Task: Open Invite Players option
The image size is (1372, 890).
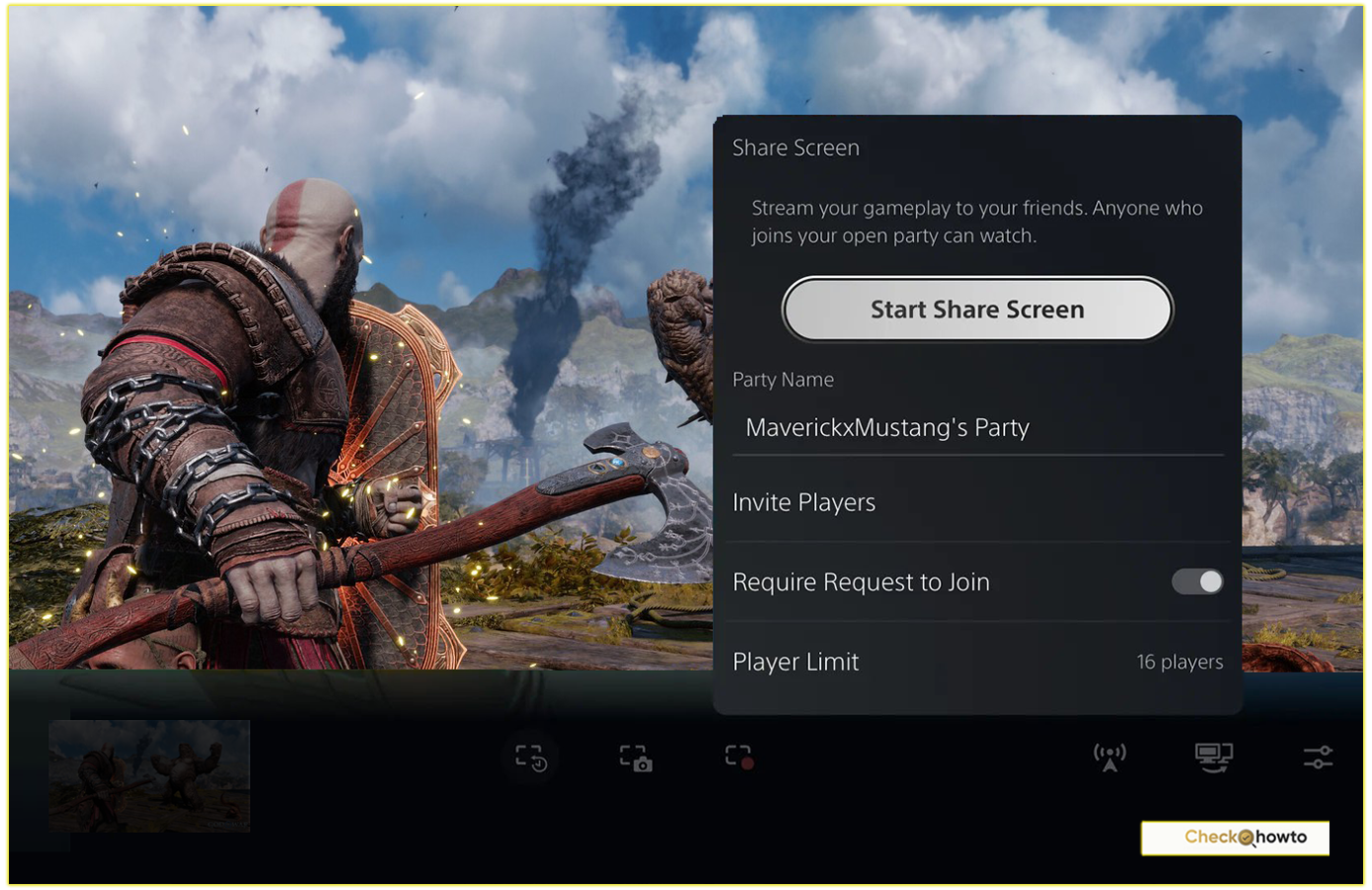Action: tap(977, 502)
